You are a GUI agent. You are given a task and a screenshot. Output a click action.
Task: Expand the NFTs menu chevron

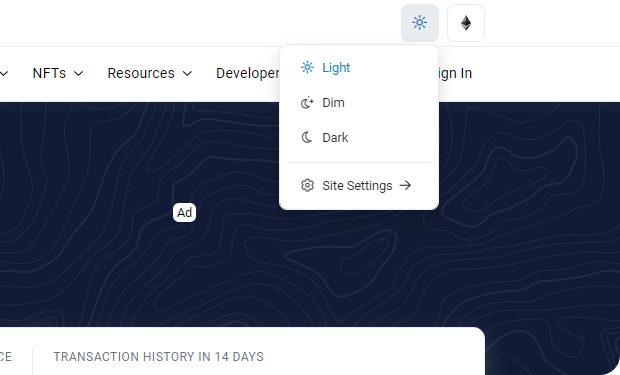tap(79, 74)
